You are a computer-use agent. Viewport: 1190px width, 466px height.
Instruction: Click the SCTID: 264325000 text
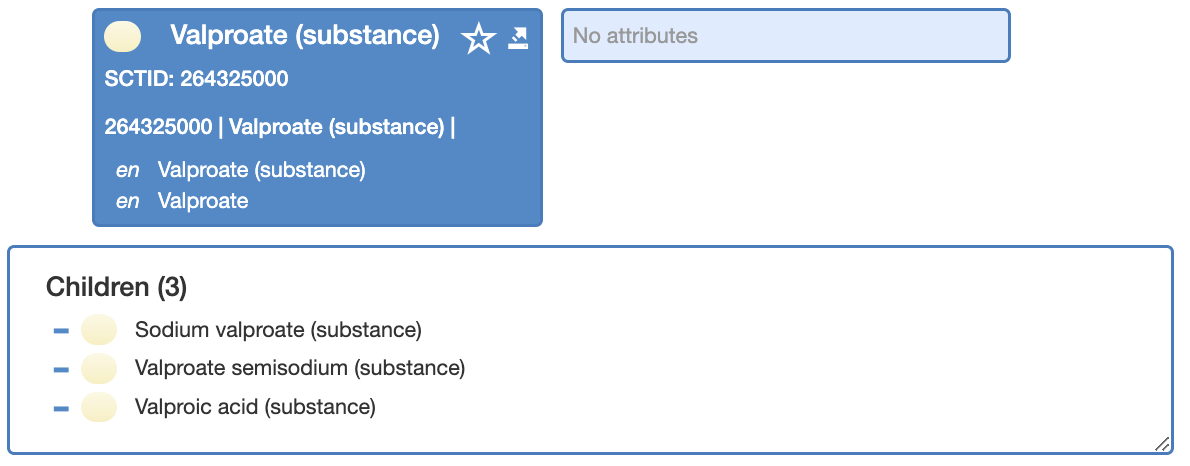197,79
